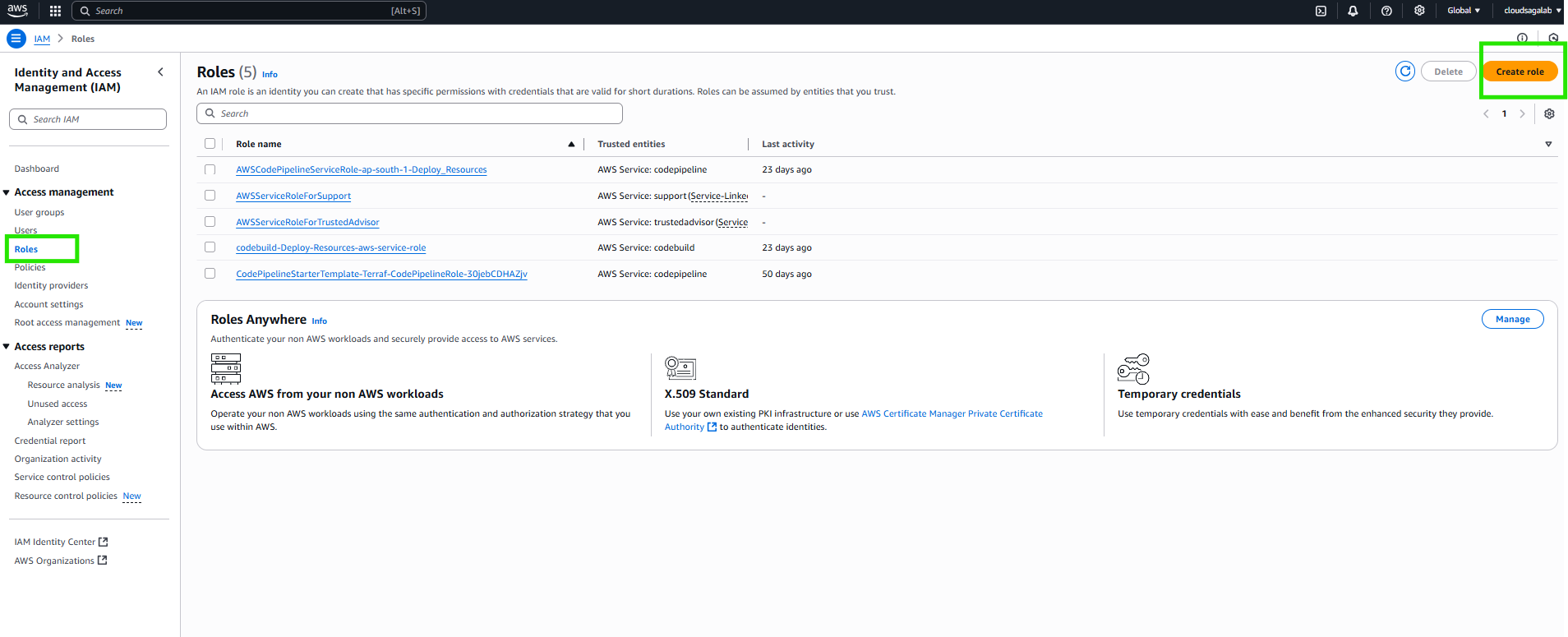Open Access Analyzer in the sidebar
Image resolution: width=1568 pixels, height=637 pixels.
[x=47, y=366]
